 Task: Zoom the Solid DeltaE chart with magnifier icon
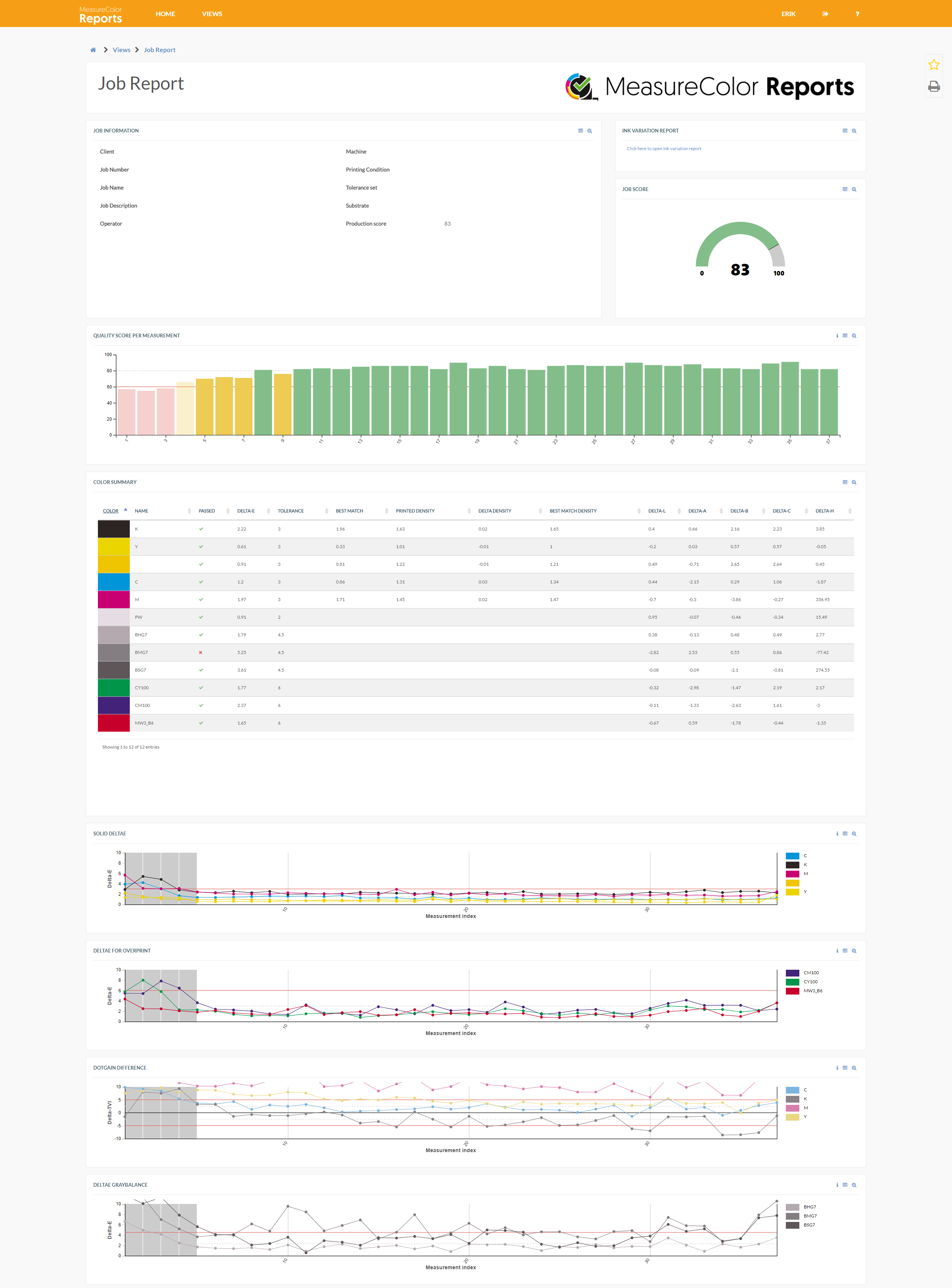(853, 833)
